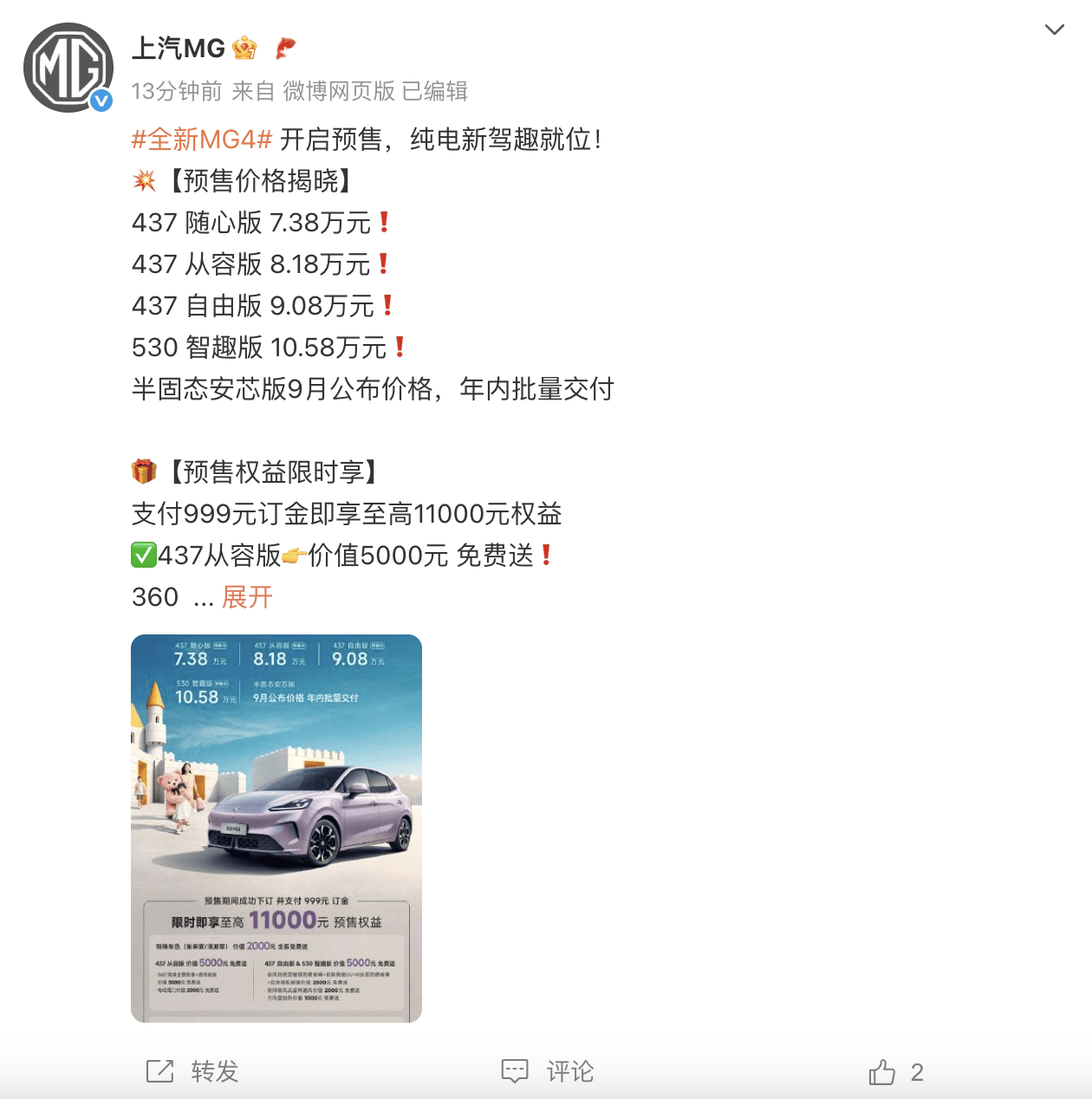Click the 上汽MG account name
The height and width of the screenshot is (1099, 1092).
click(x=179, y=48)
